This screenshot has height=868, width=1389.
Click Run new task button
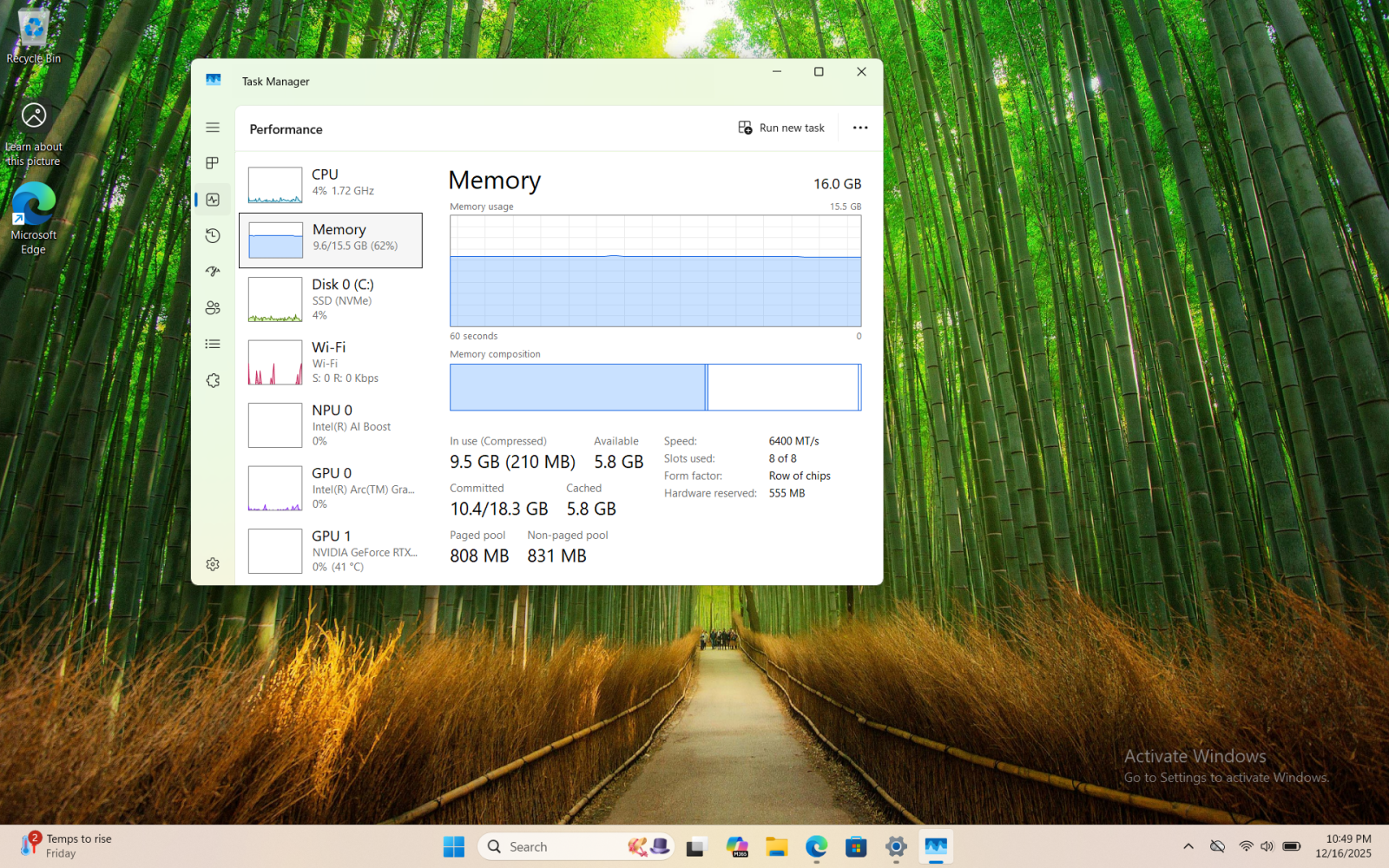[x=781, y=128]
